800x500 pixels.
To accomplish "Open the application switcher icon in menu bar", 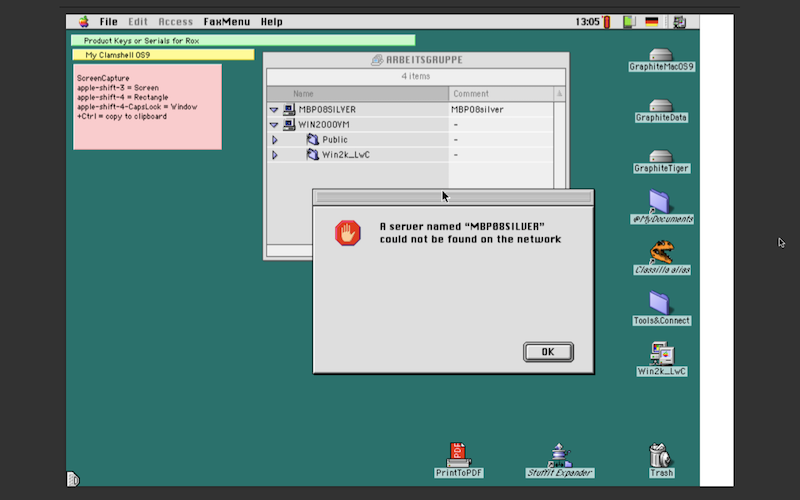I will (679, 21).
